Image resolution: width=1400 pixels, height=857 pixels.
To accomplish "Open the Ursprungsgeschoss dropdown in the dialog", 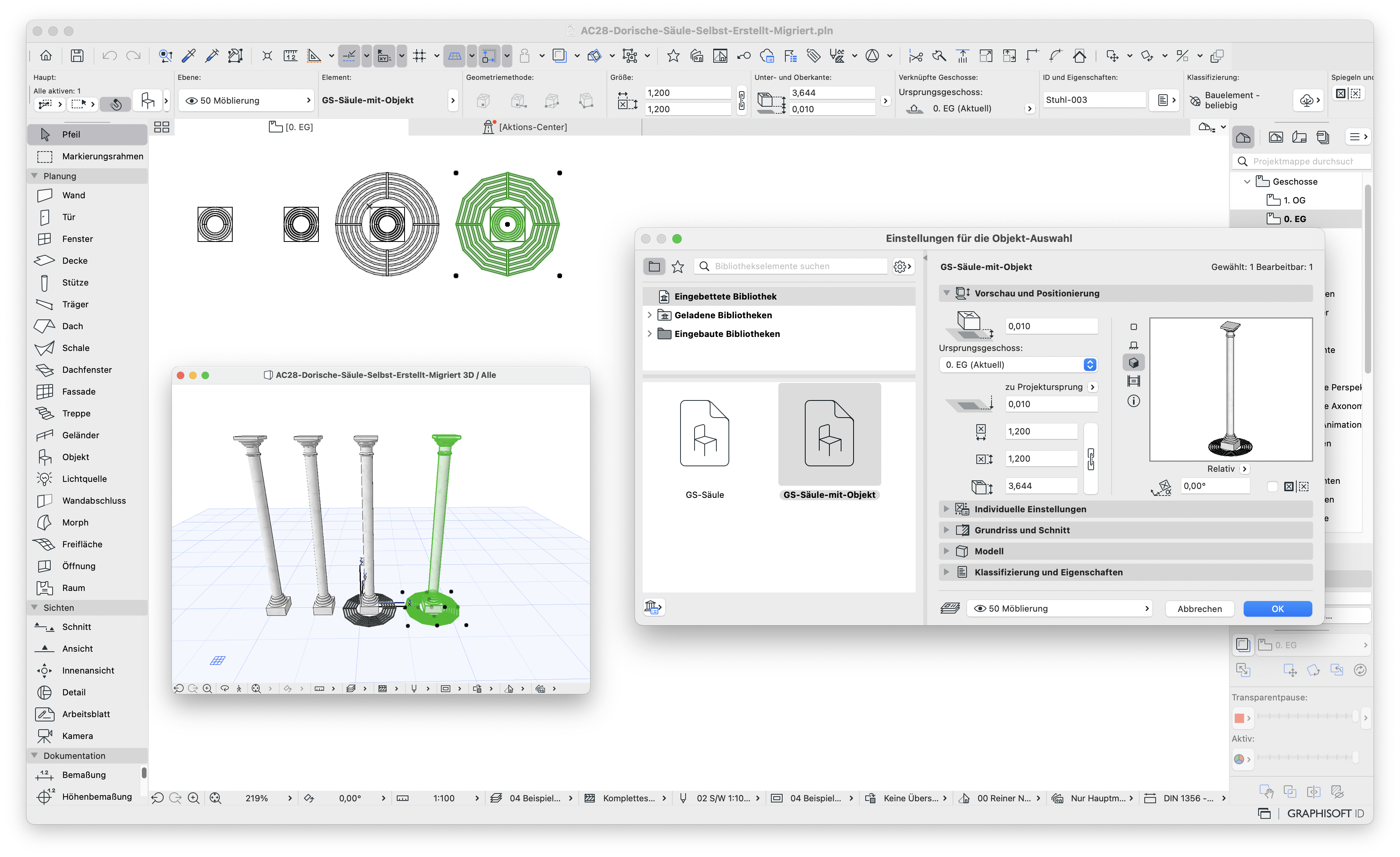I will pos(1018,365).
